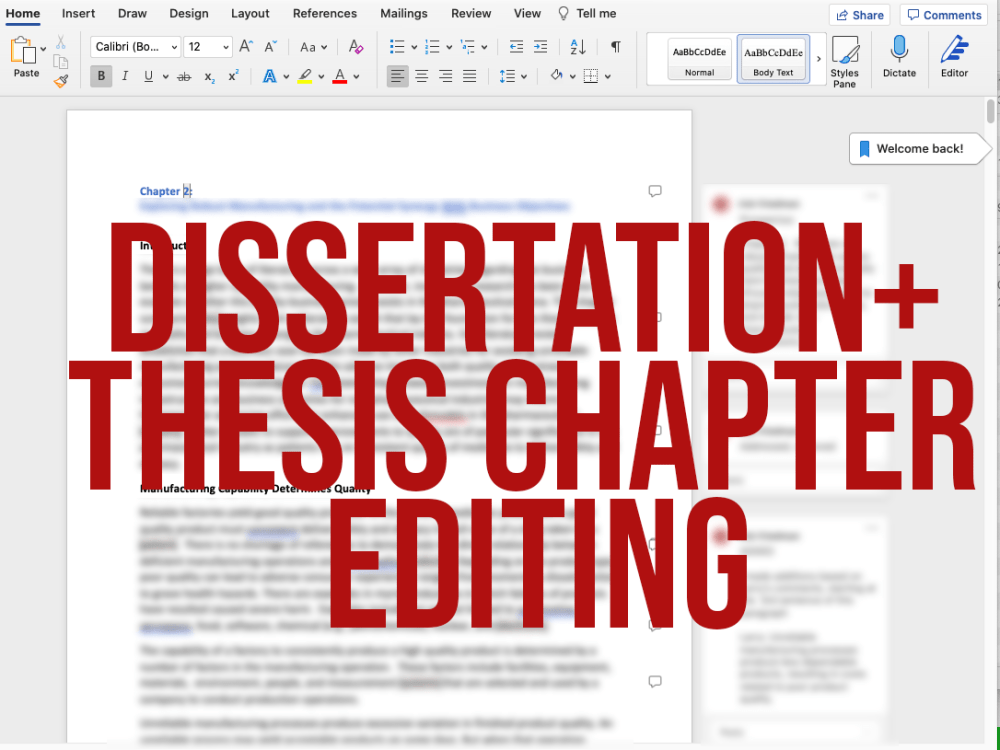Click the Shading paint bucket
This screenshot has width=1000, height=750.
pyautogui.click(x=557, y=77)
